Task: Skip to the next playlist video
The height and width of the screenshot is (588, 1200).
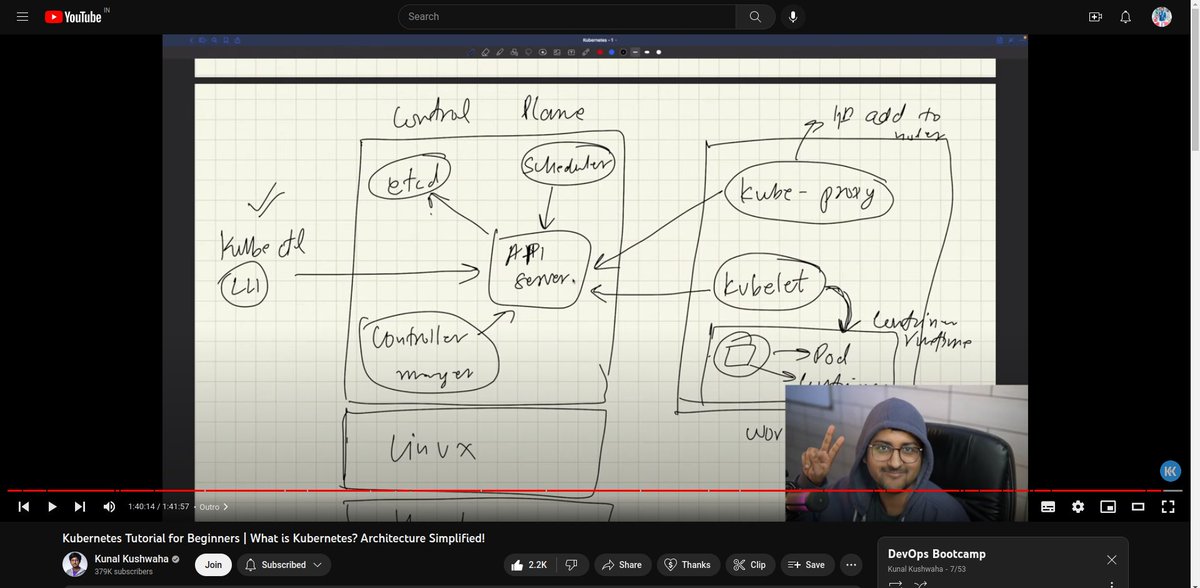Action: click(x=80, y=507)
